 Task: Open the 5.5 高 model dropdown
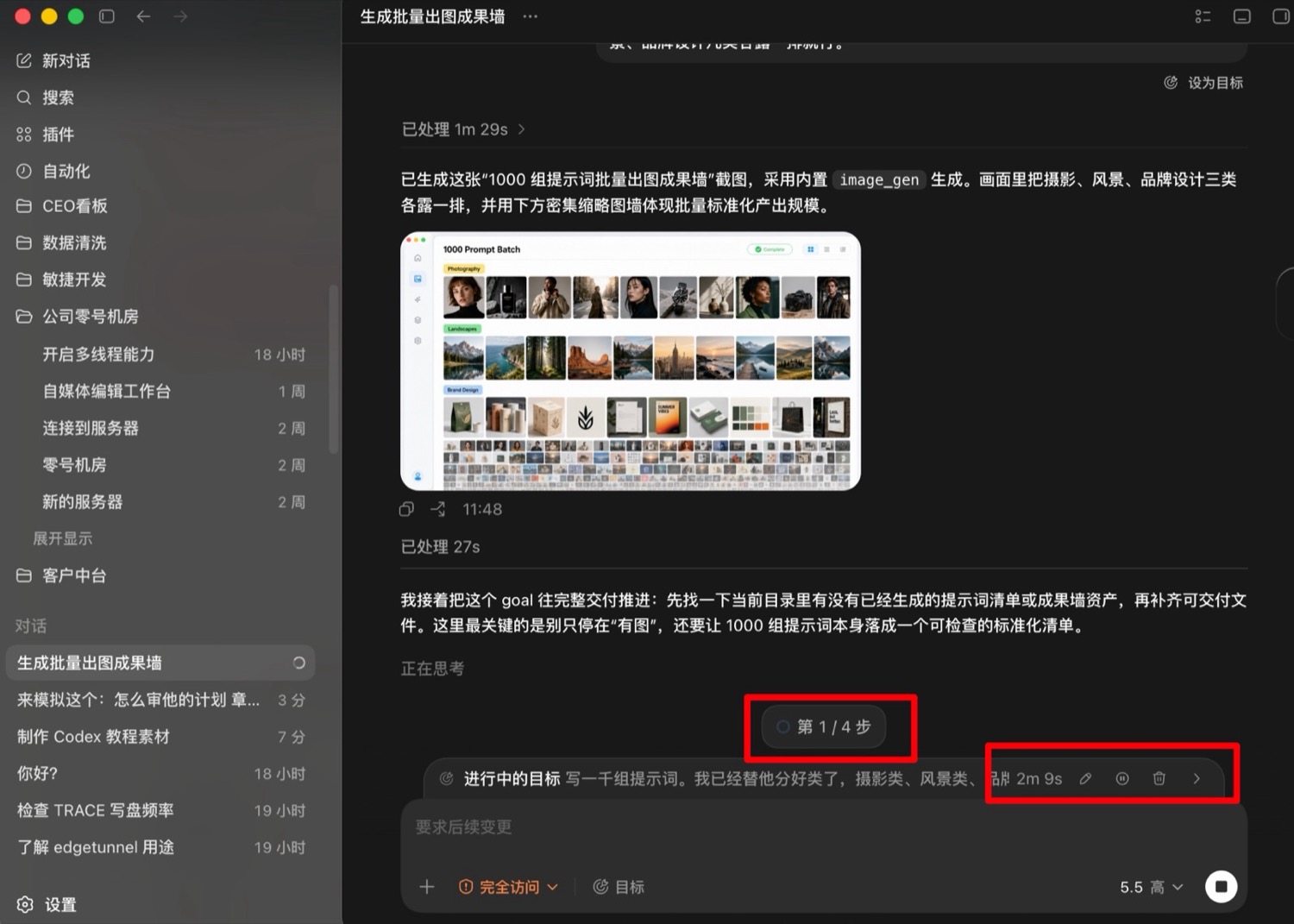pyautogui.click(x=1152, y=887)
